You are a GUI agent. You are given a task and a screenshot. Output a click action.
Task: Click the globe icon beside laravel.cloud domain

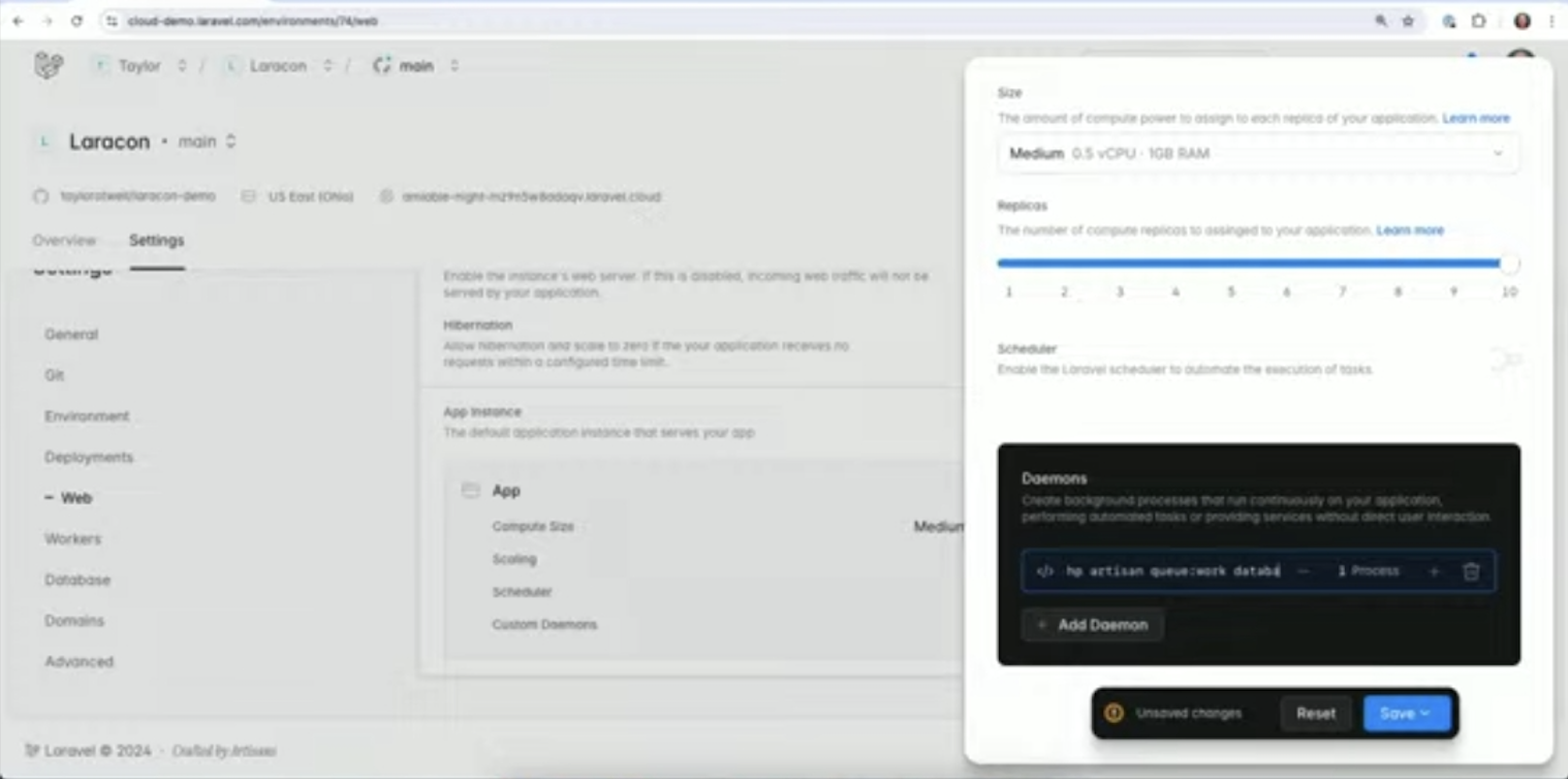pos(386,197)
